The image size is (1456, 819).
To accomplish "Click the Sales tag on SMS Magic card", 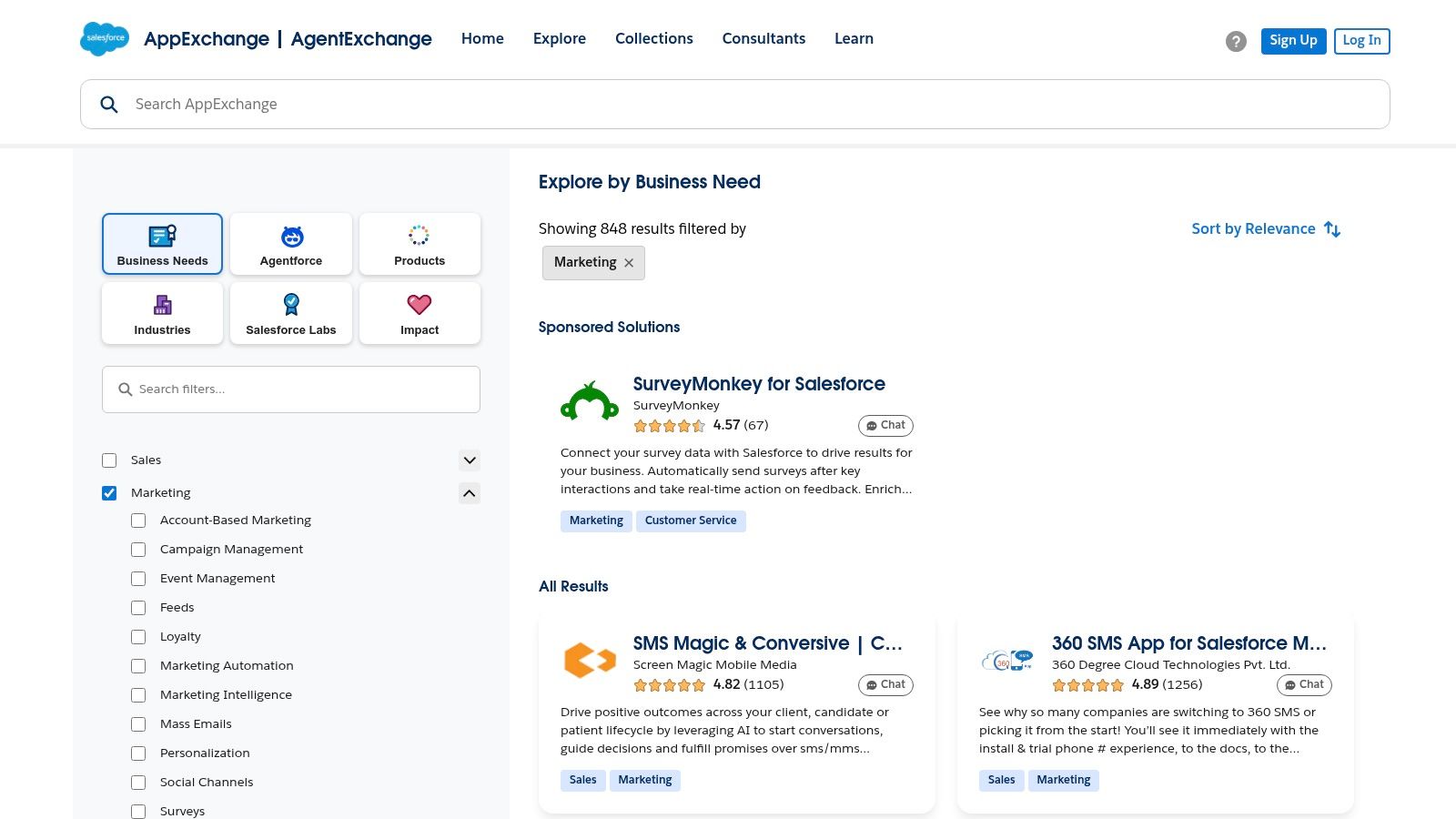I will click(583, 781).
